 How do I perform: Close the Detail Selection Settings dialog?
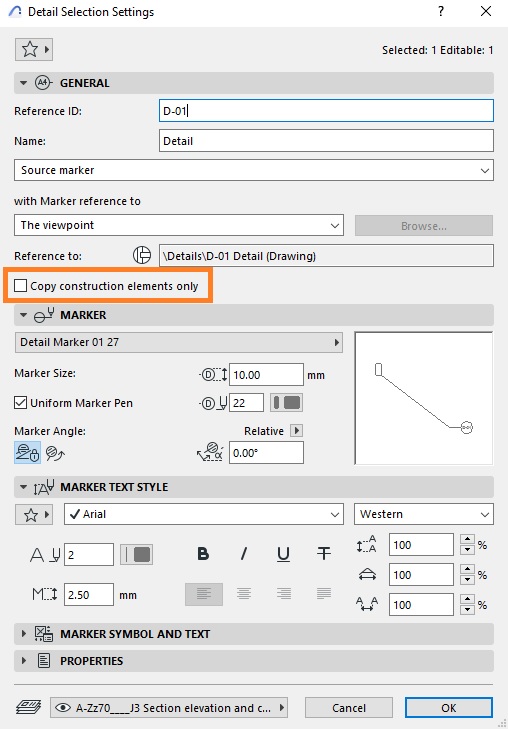point(486,11)
